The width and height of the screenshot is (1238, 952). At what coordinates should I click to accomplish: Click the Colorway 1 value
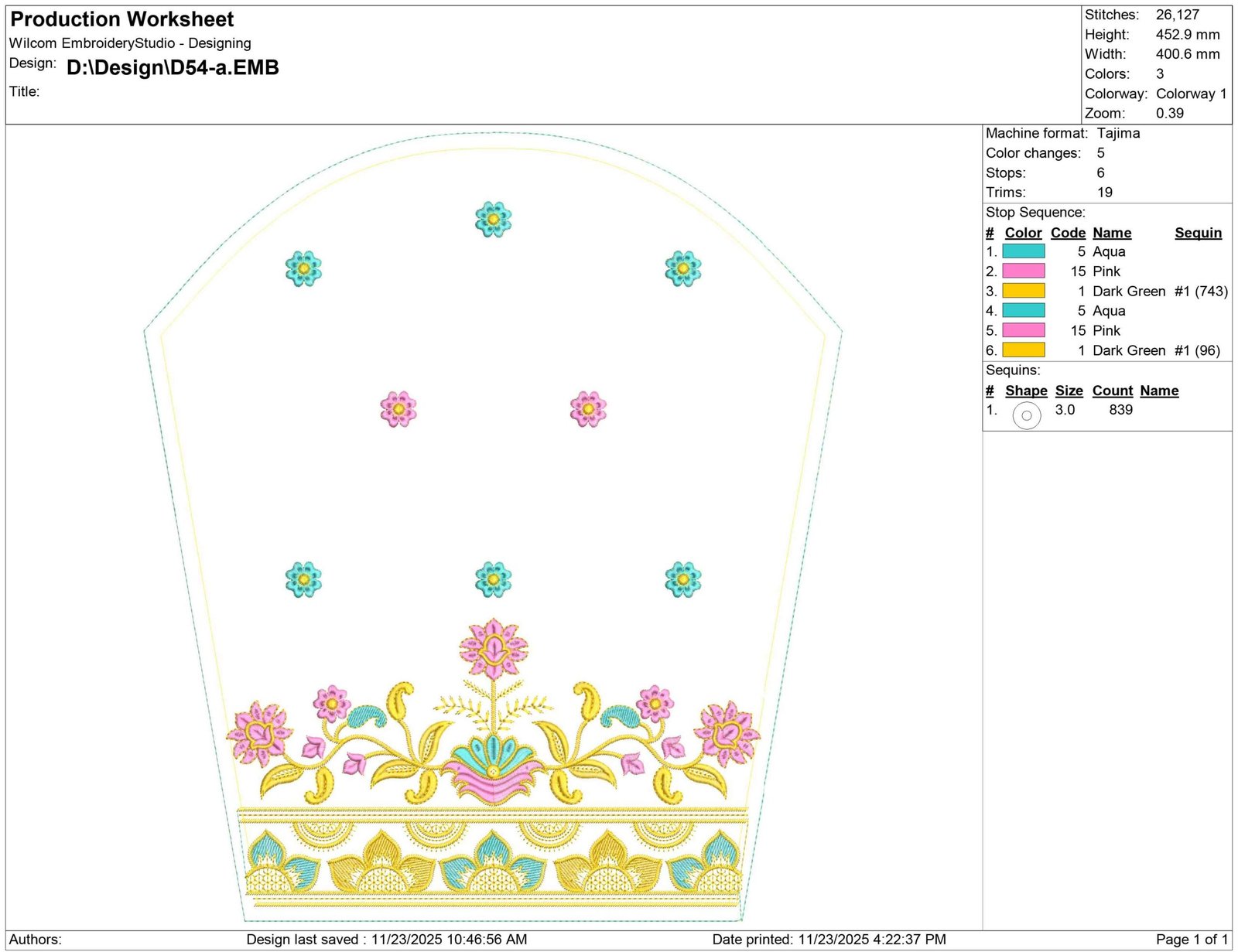(x=1191, y=94)
